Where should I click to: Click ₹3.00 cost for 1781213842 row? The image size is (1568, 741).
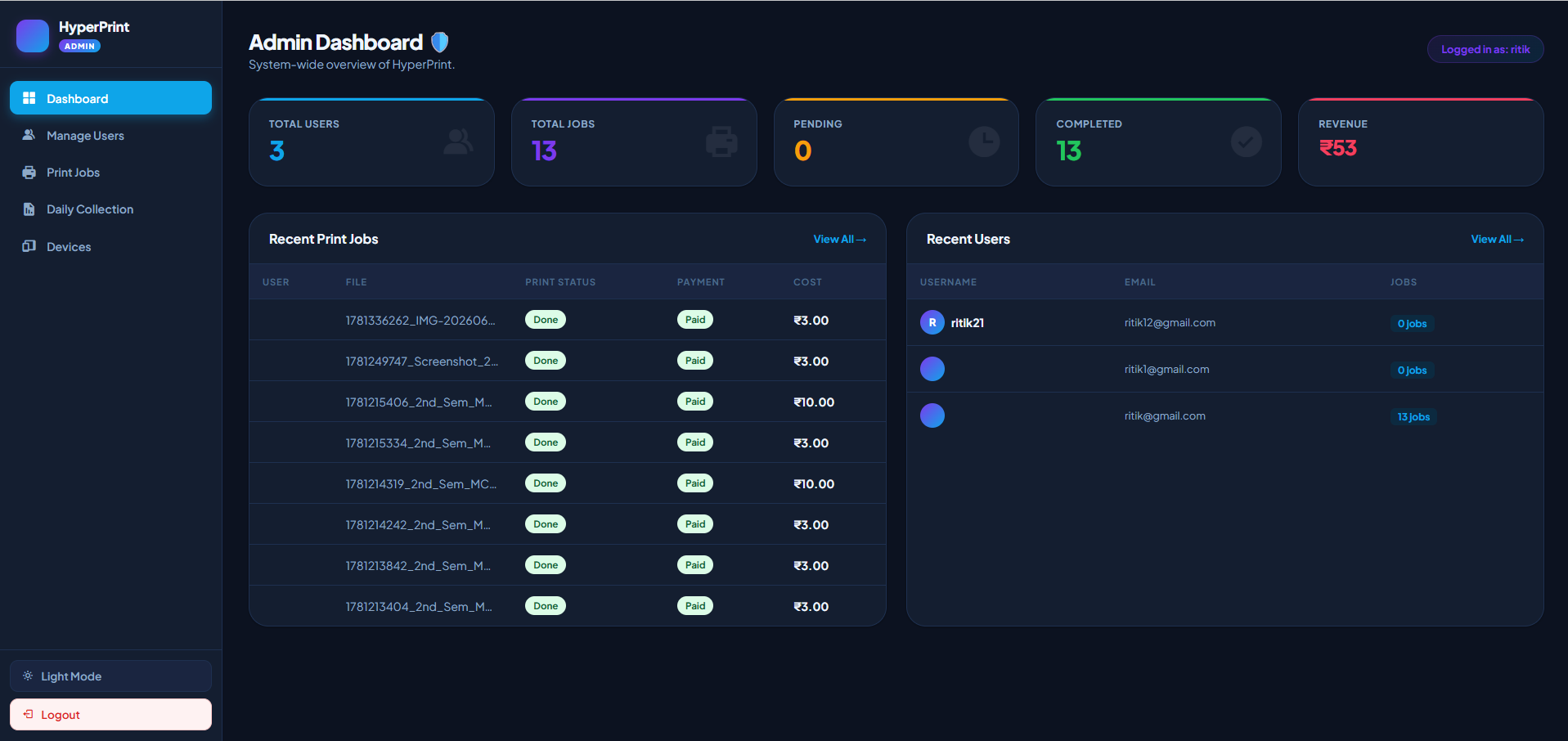point(811,565)
